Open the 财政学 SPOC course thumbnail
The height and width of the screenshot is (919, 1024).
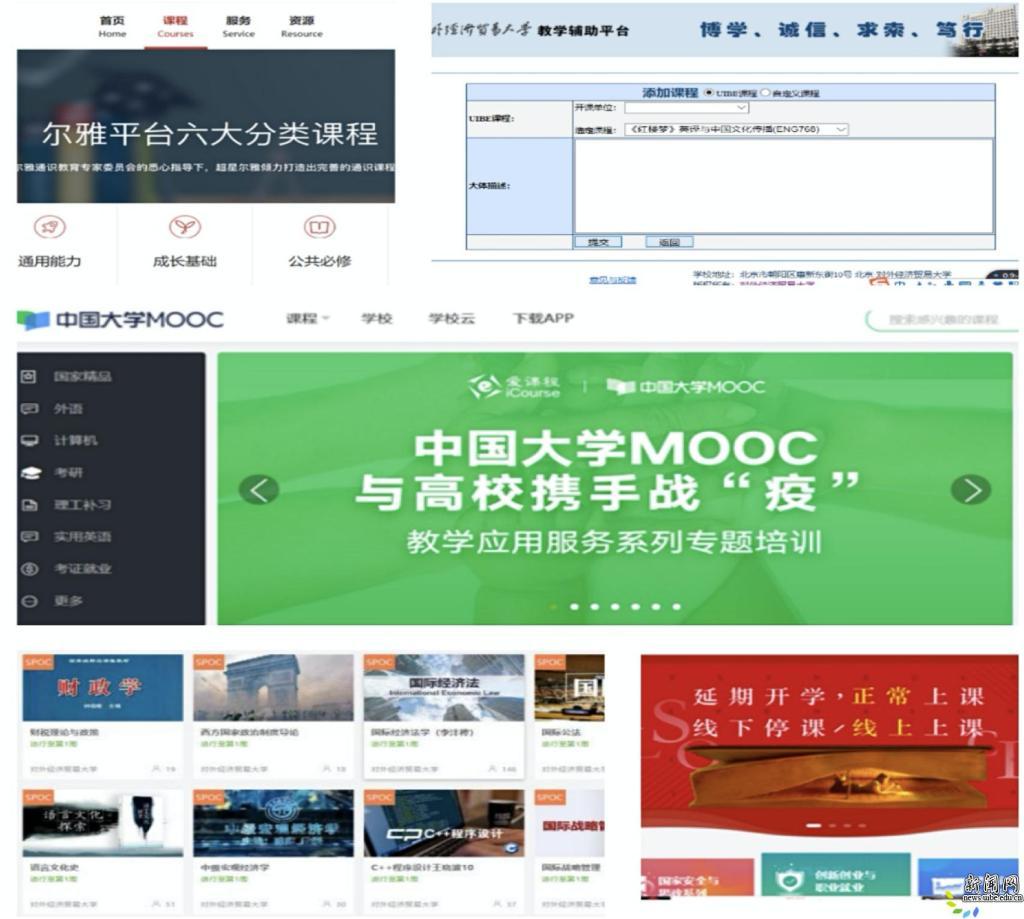tap(103, 688)
